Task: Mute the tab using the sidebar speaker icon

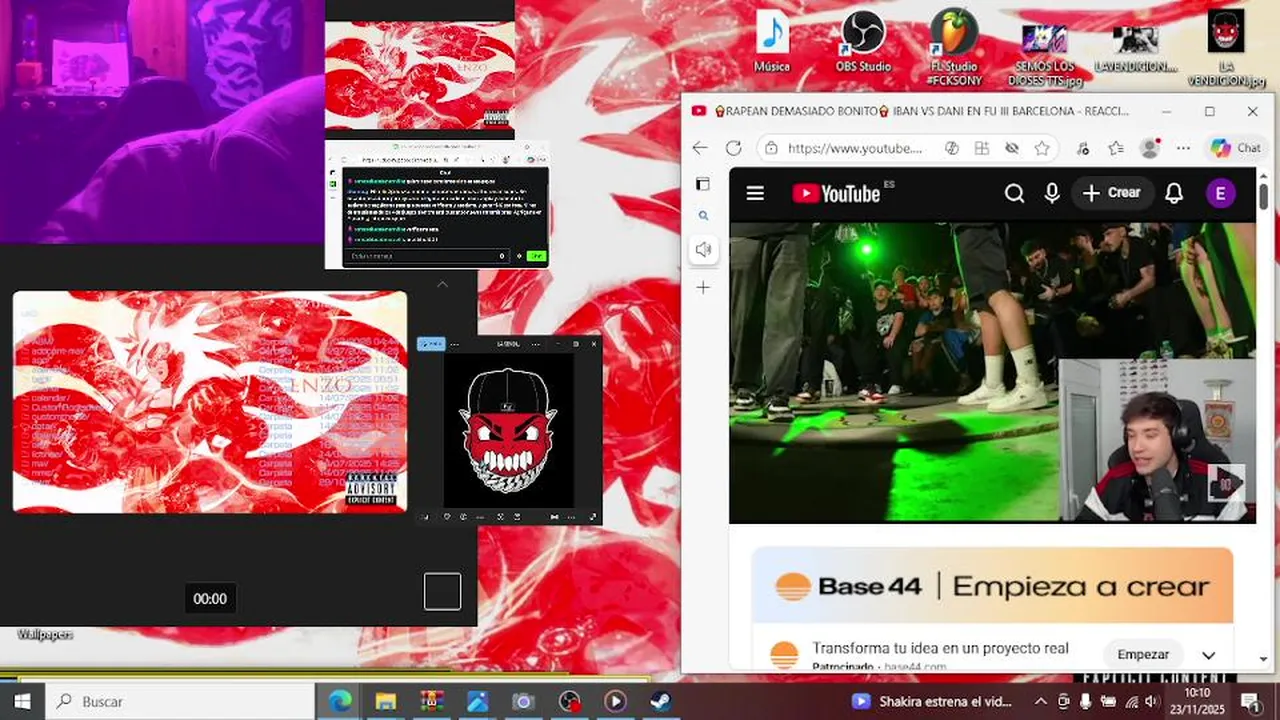Action: [703, 249]
